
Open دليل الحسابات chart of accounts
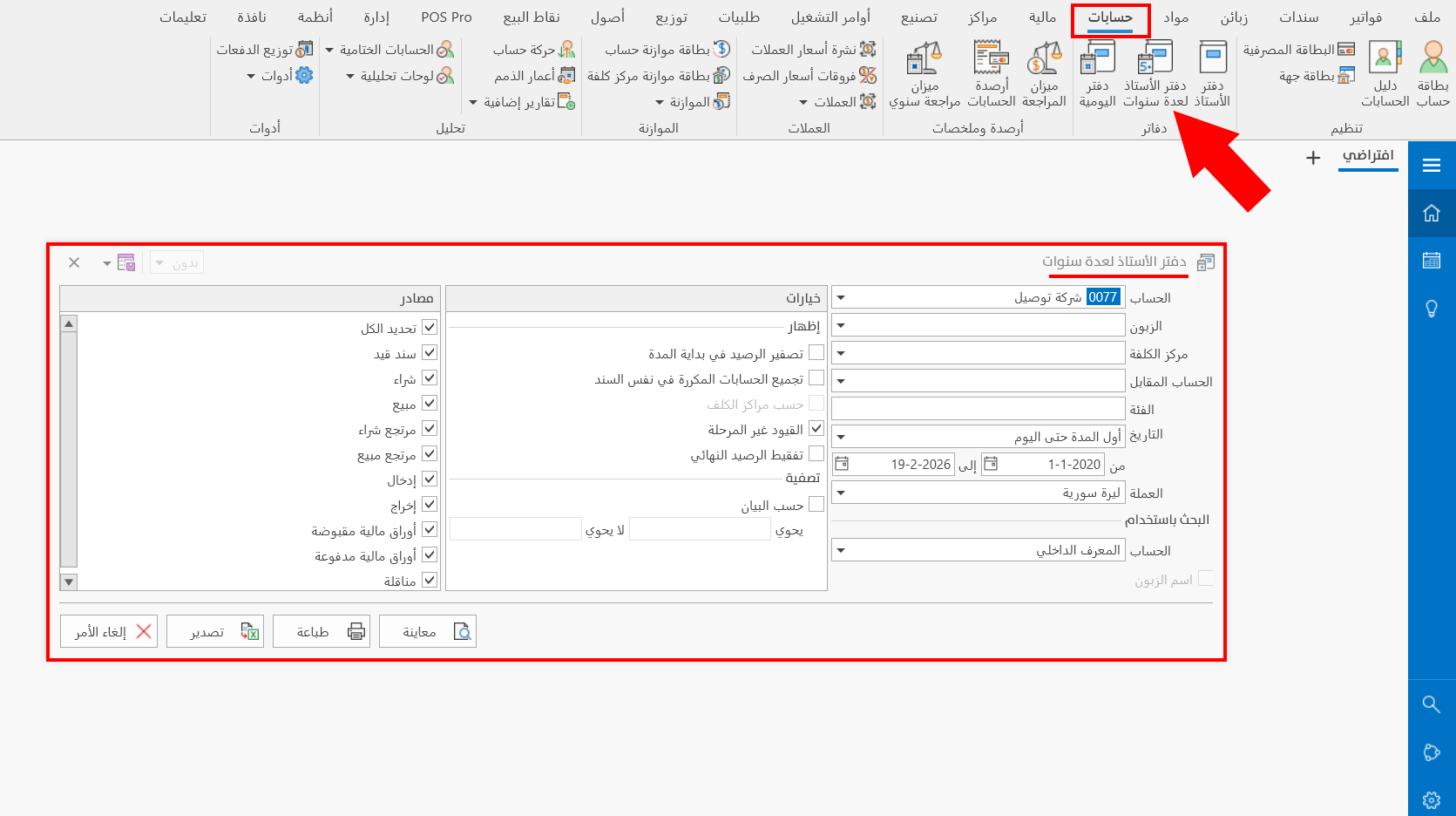click(1385, 75)
